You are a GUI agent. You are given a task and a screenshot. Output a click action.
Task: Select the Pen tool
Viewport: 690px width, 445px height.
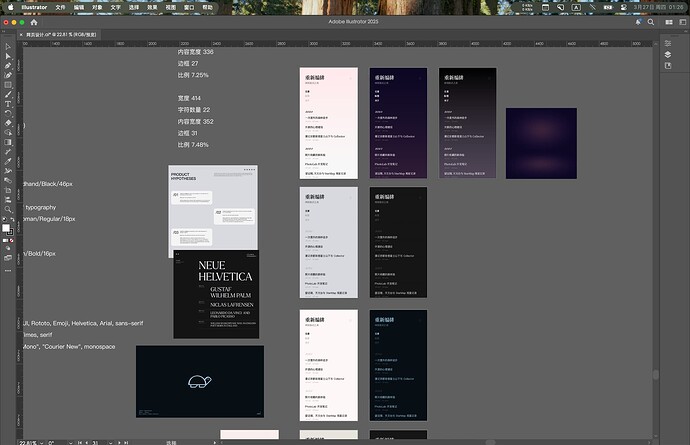[8, 66]
